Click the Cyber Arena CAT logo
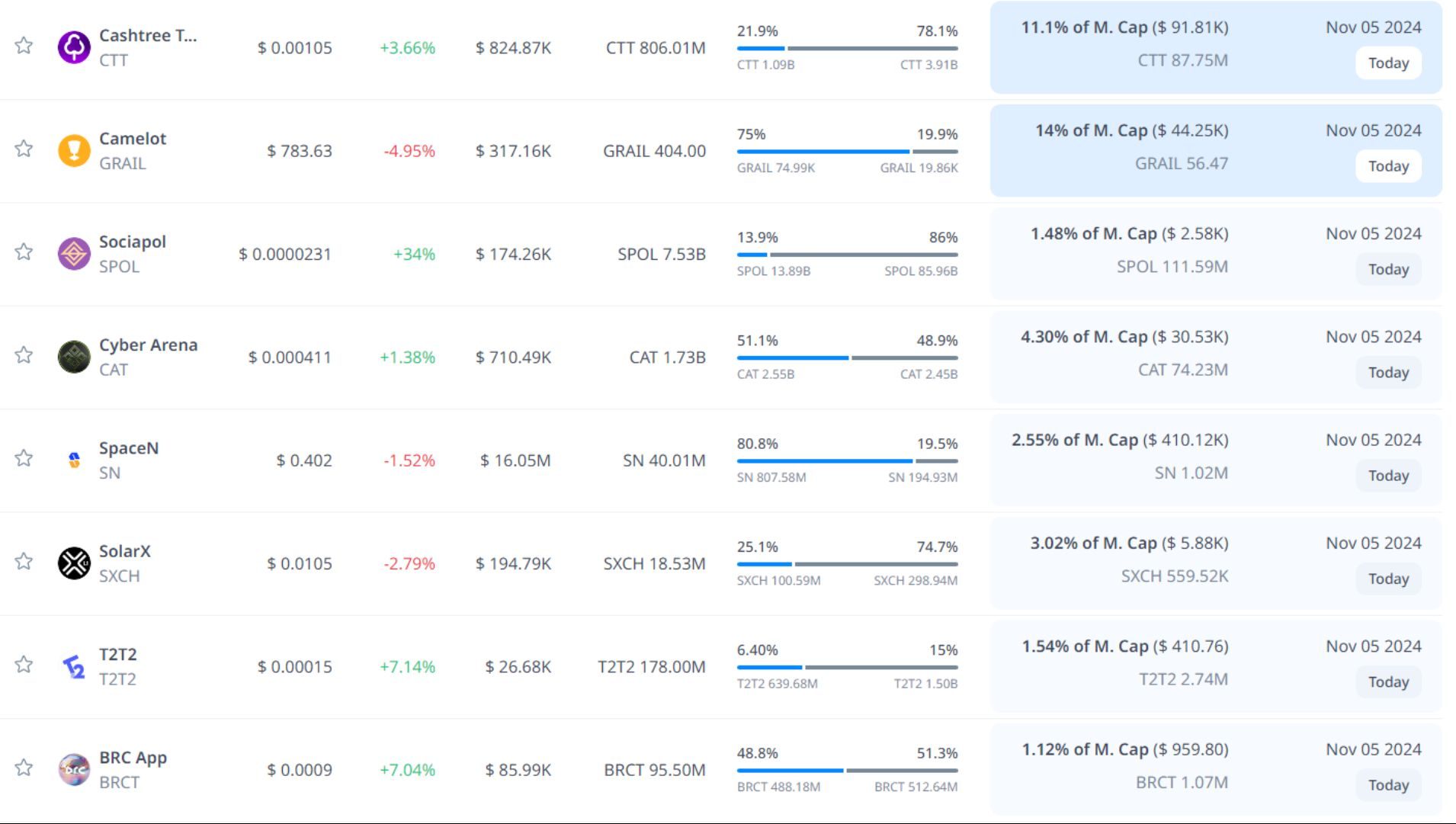Image resolution: width=1456 pixels, height=824 pixels. click(x=74, y=357)
